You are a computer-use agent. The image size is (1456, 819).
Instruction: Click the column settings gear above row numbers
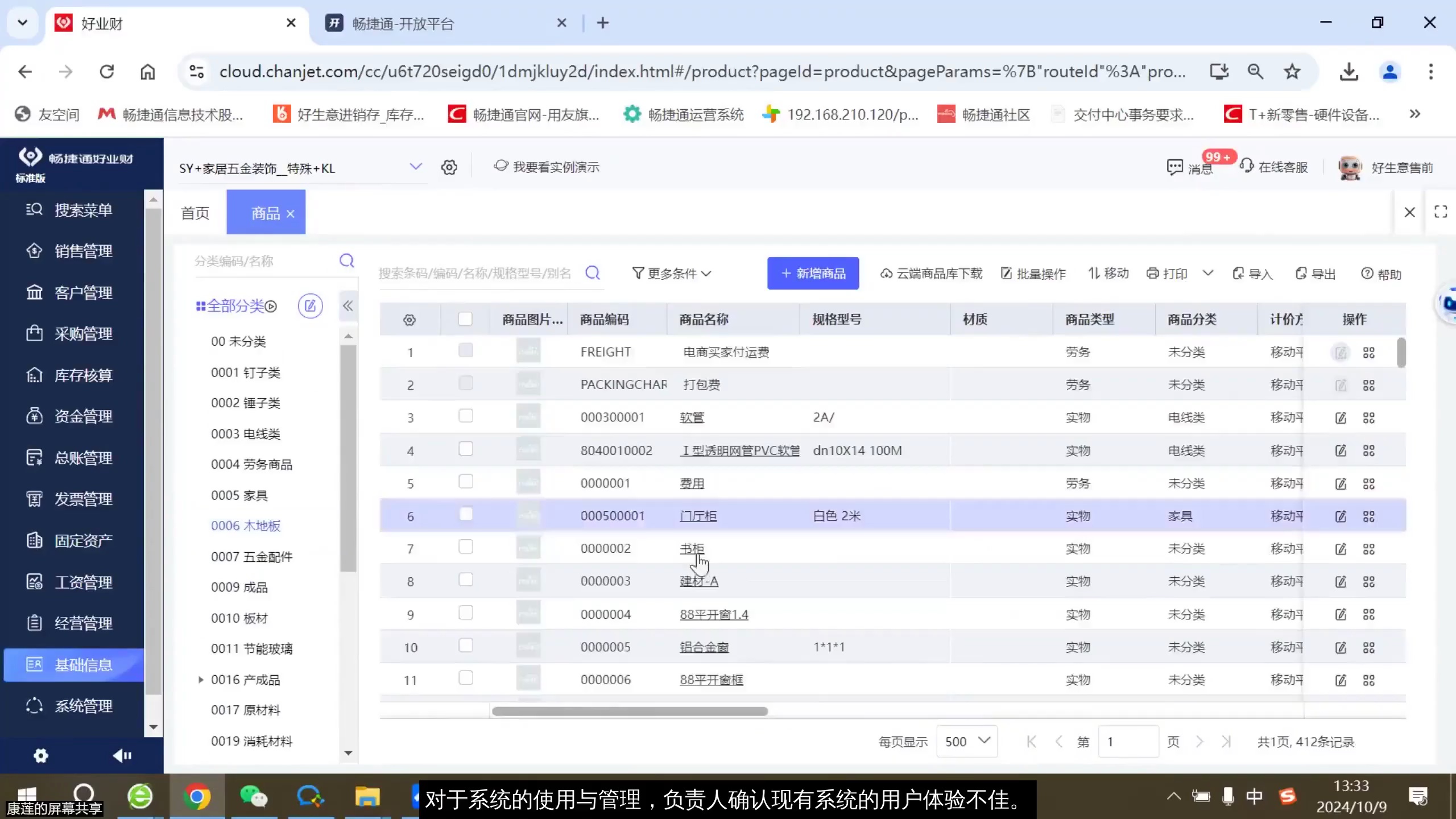pyautogui.click(x=409, y=320)
